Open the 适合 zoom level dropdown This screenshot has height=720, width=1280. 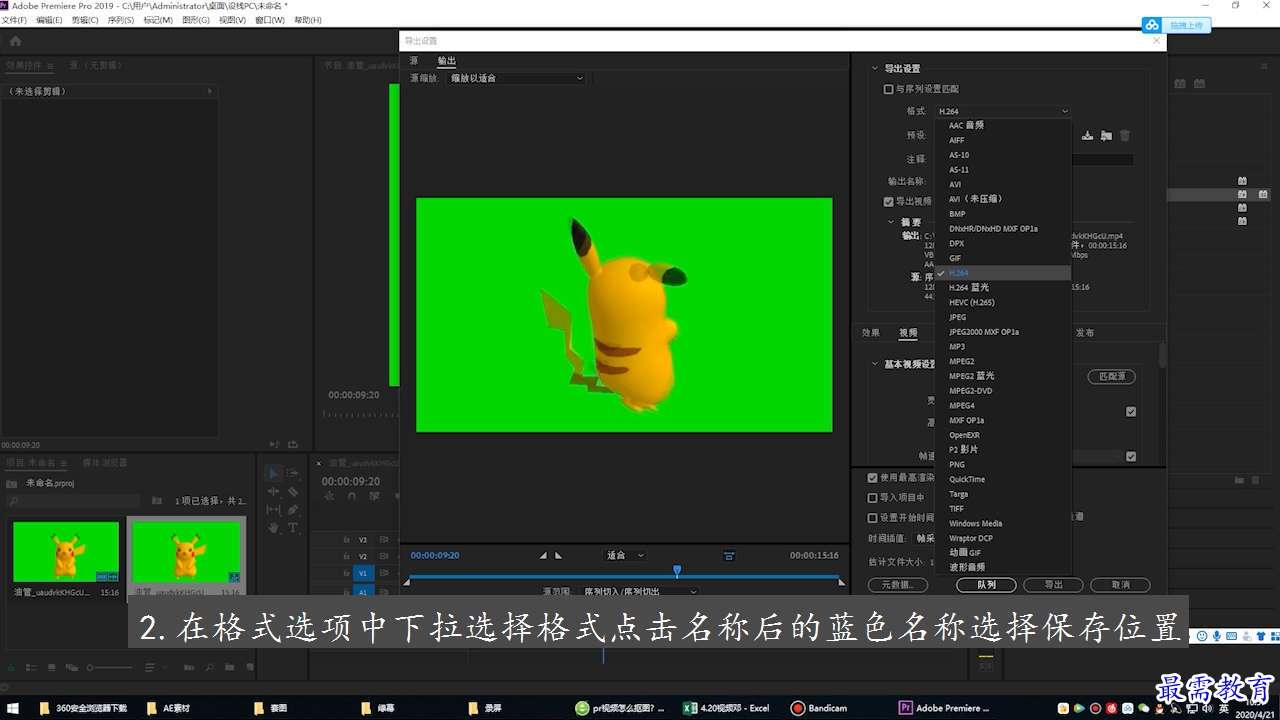[625, 555]
